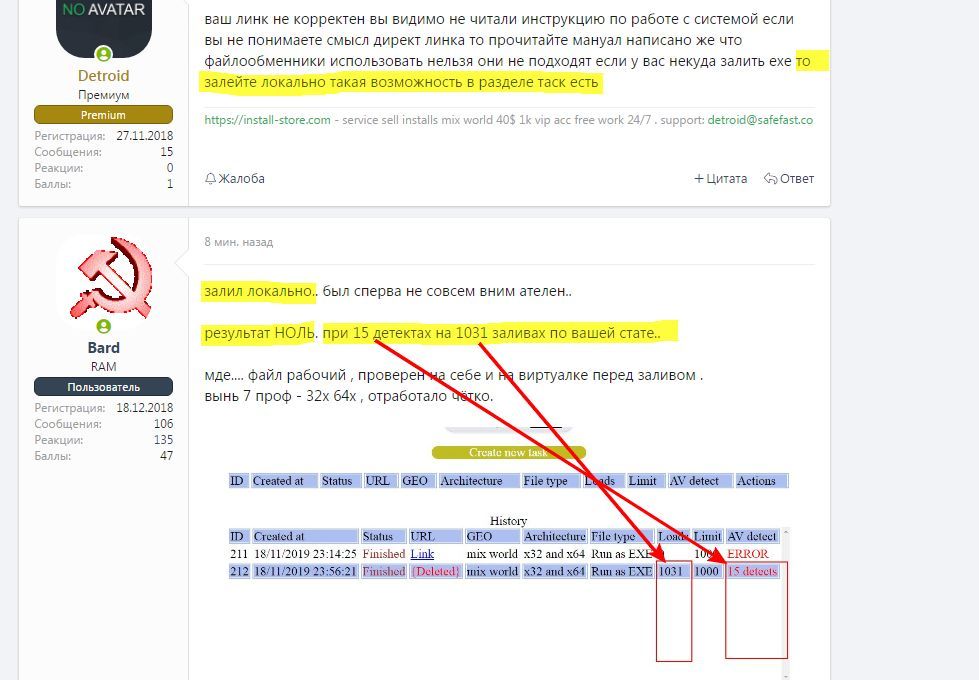Click the ID 212 cell in the history table
This screenshot has width=979, height=680.
pos(239,571)
